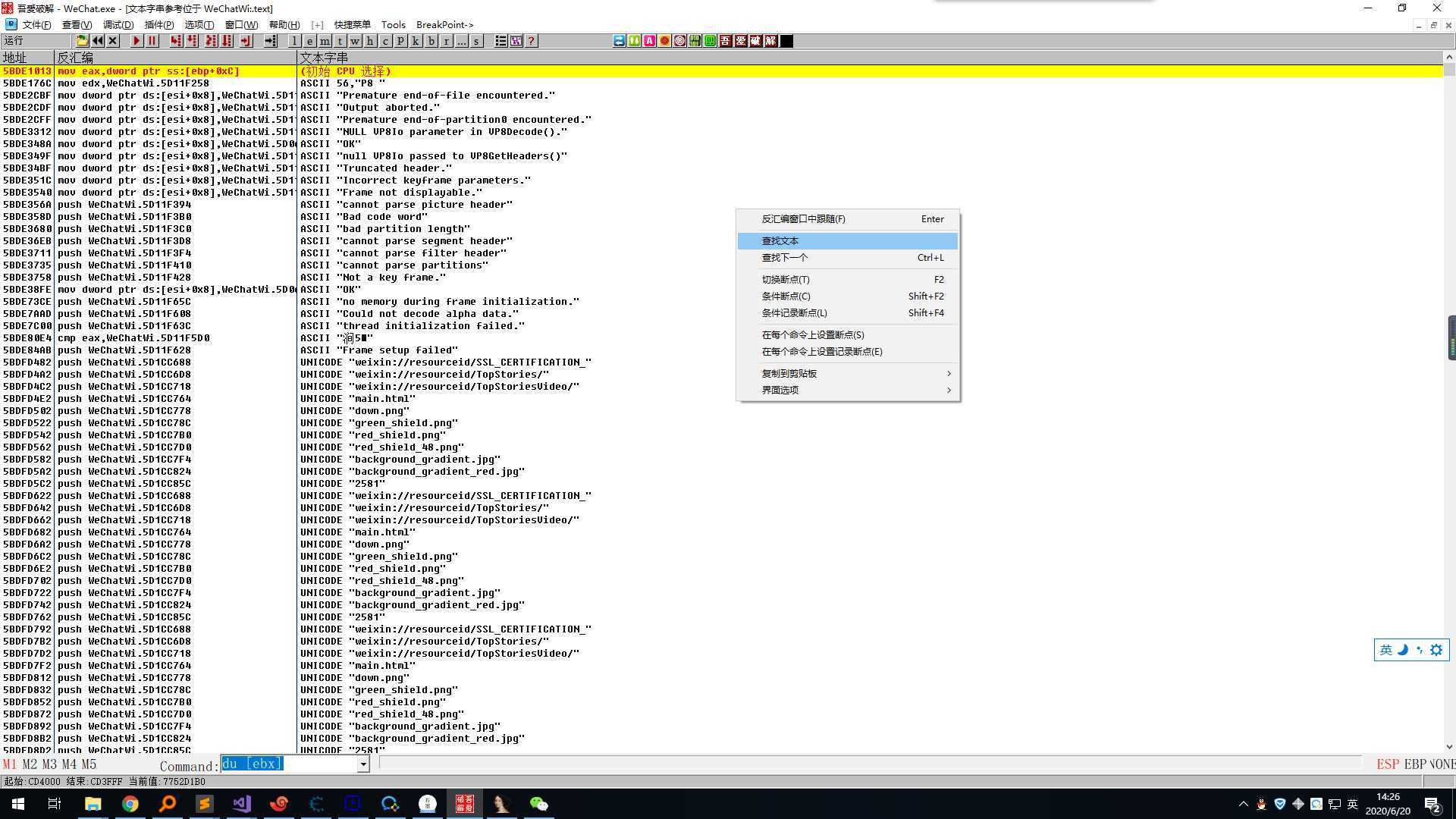Click the Trace into toolbar icon
The width and height of the screenshot is (1456, 819).
(210, 41)
